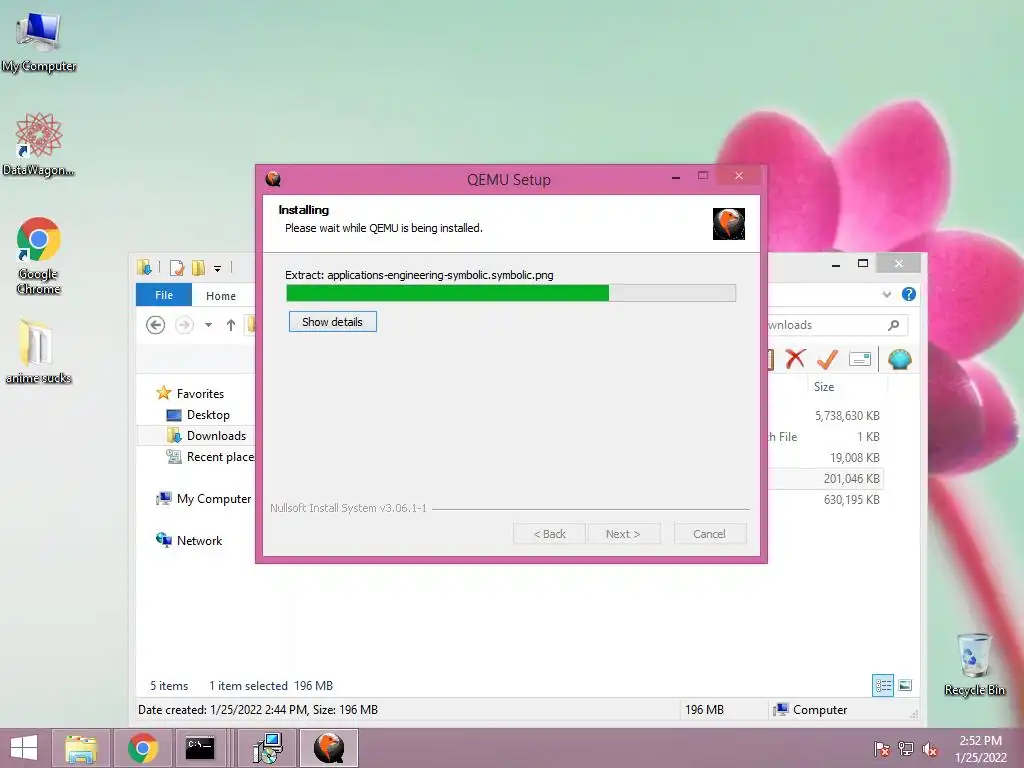Click the muted volume tray icon
The height and width of the screenshot is (768, 1024).
point(929,749)
